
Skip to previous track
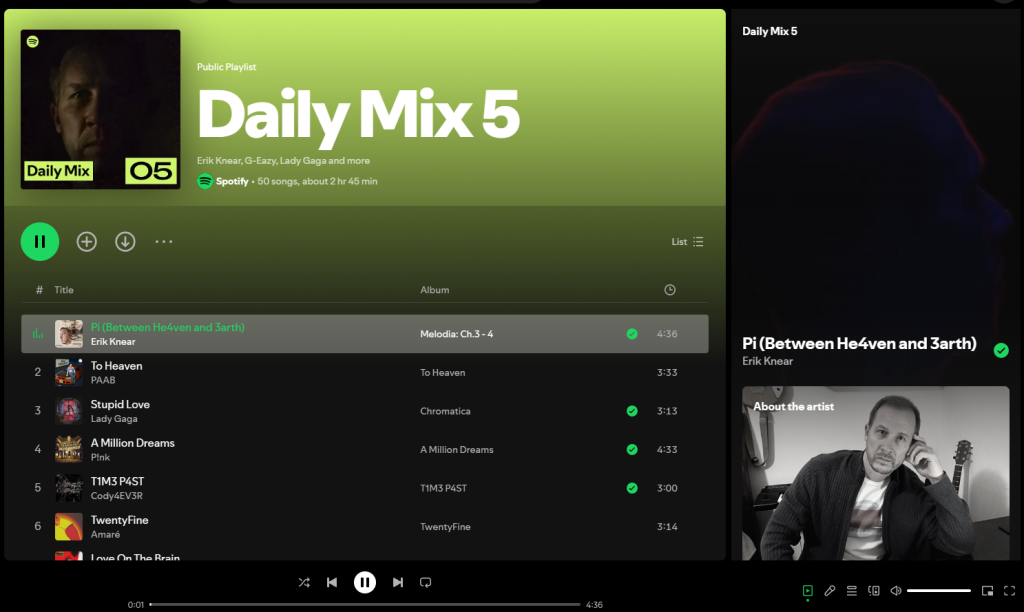(332, 582)
